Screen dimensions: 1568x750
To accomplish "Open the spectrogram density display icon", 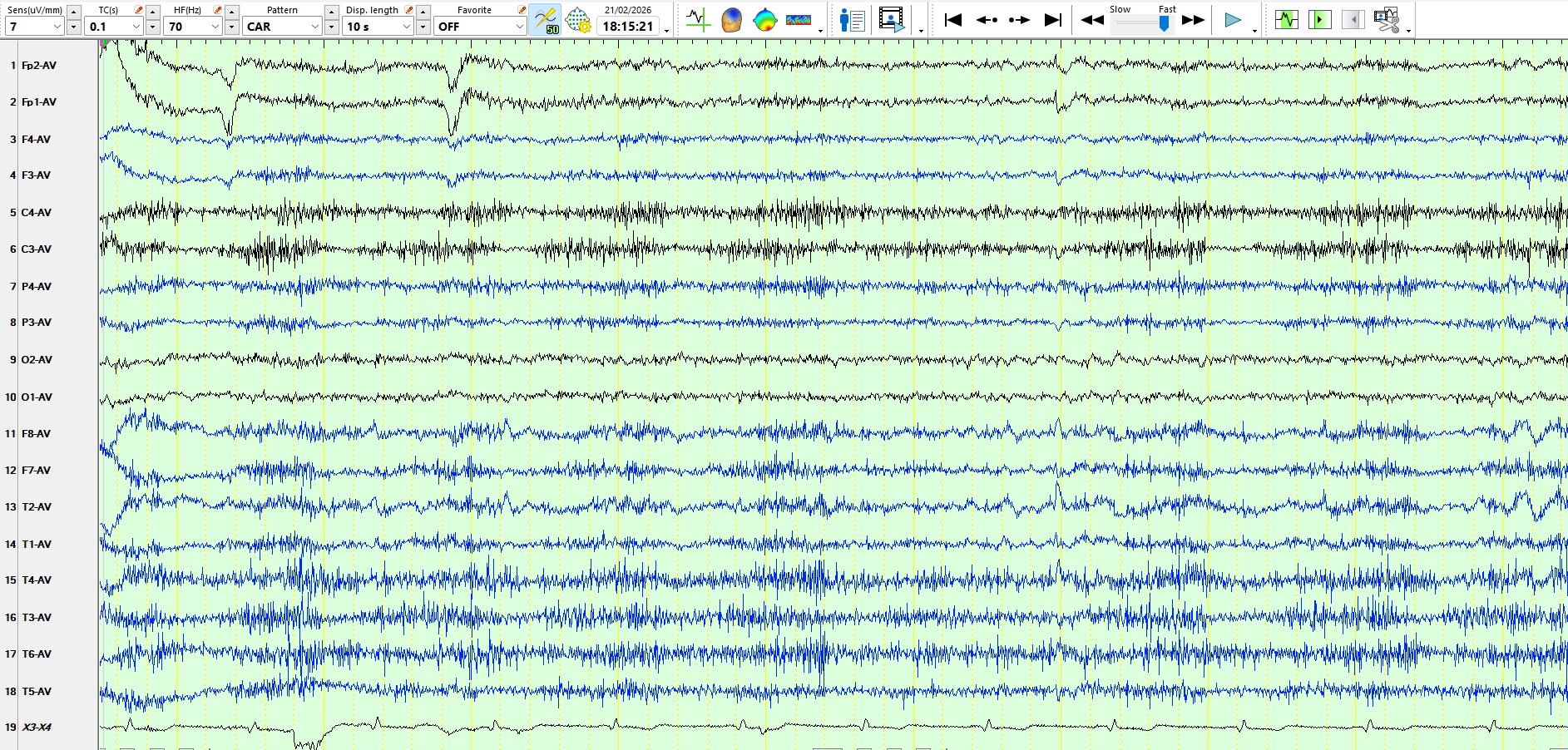I will (798, 20).
